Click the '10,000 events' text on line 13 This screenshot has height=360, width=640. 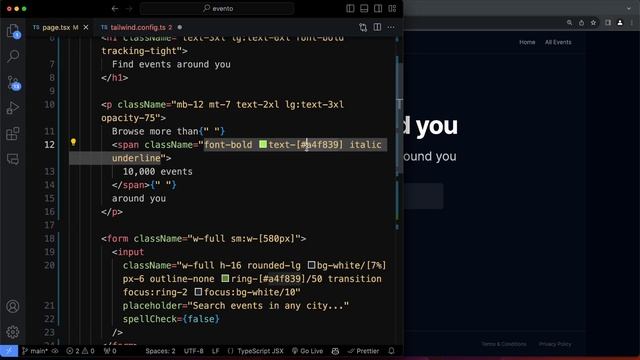coord(158,171)
